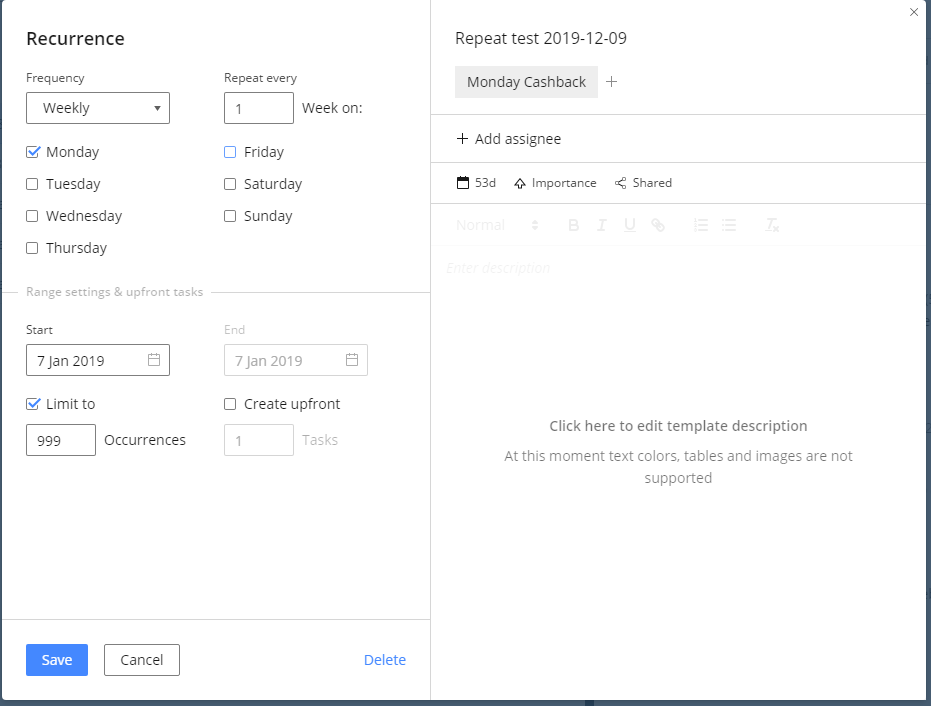Tick the Create upfront checkbox
The width and height of the screenshot is (931, 706).
[230, 404]
